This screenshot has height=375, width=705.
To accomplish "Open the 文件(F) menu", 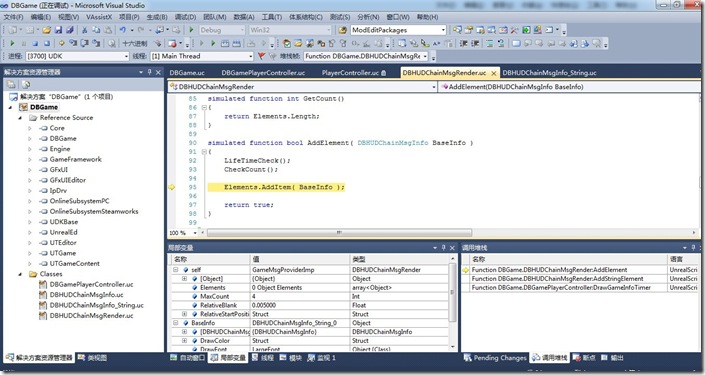I will click(13, 17).
